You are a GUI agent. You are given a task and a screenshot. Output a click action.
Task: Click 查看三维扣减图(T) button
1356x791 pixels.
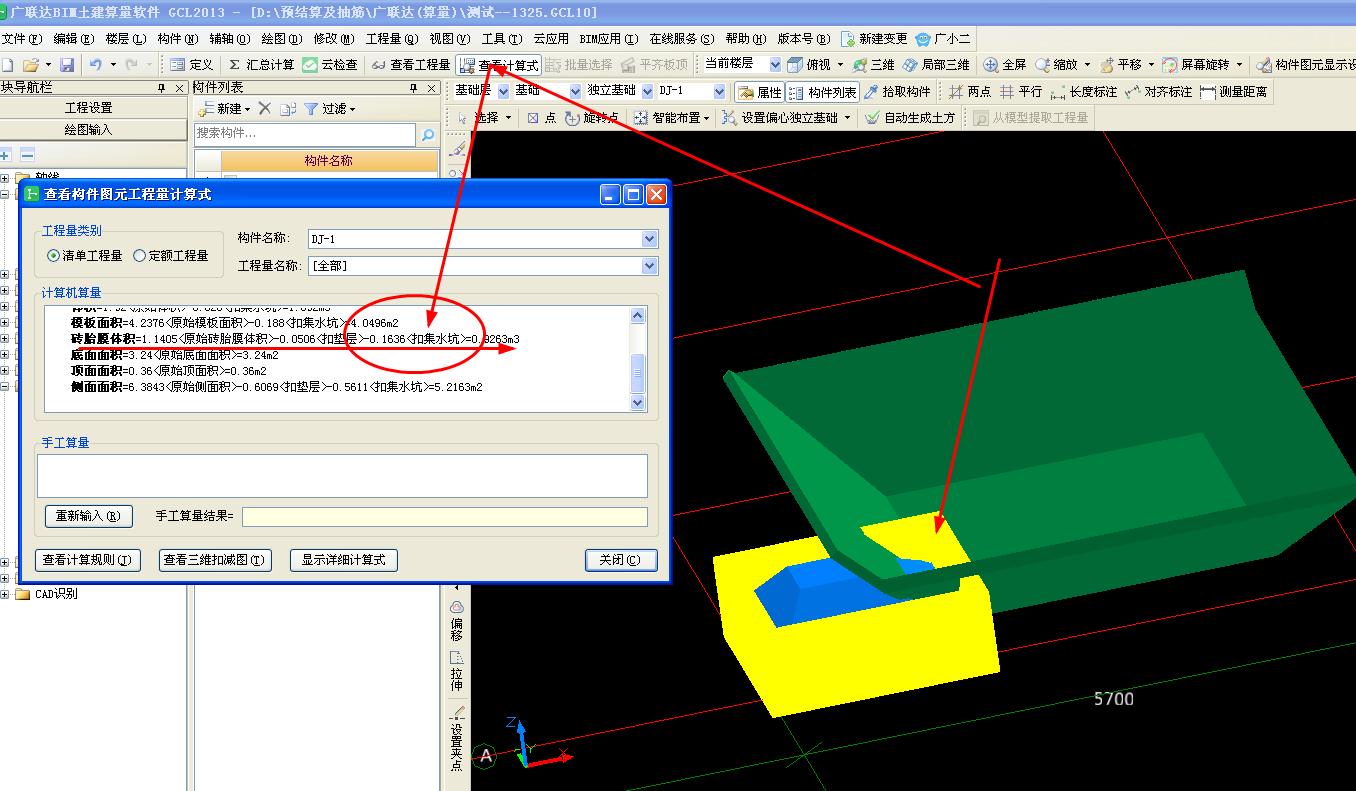coord(216,560)
